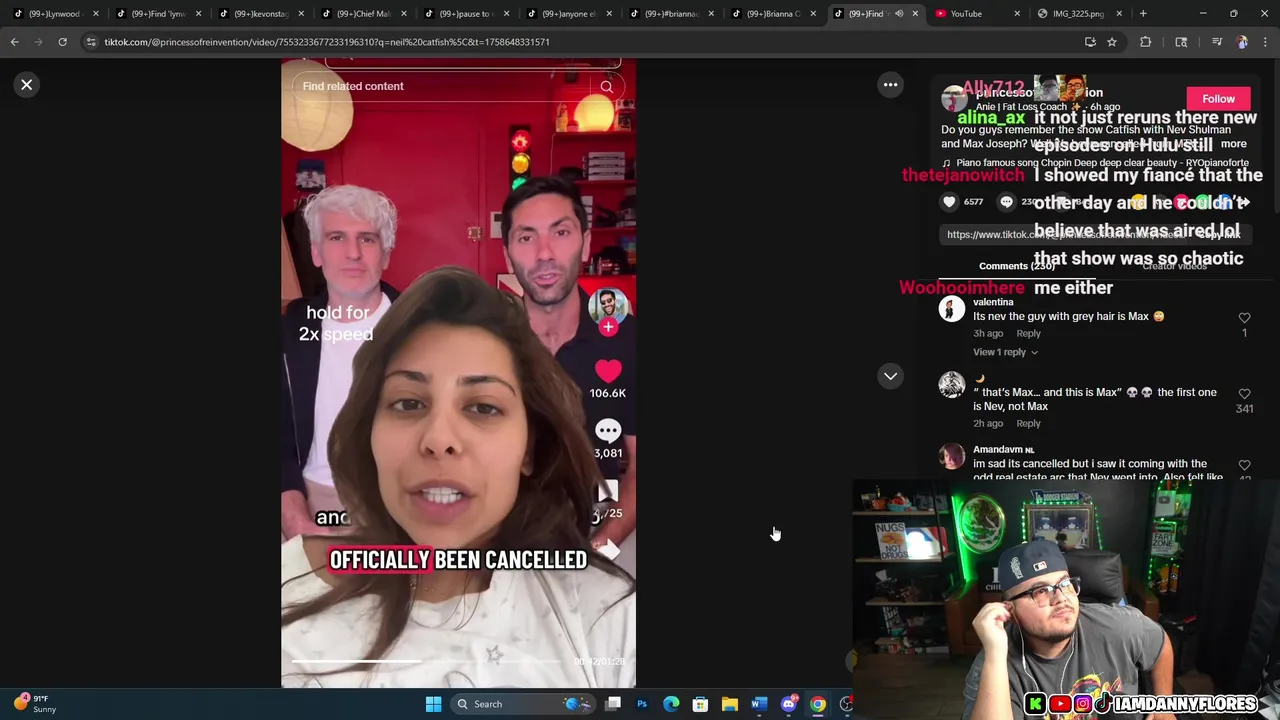Follow creator via red plus on avatar
Viewport: 1280px width, 720px height.
pos(608,327)
